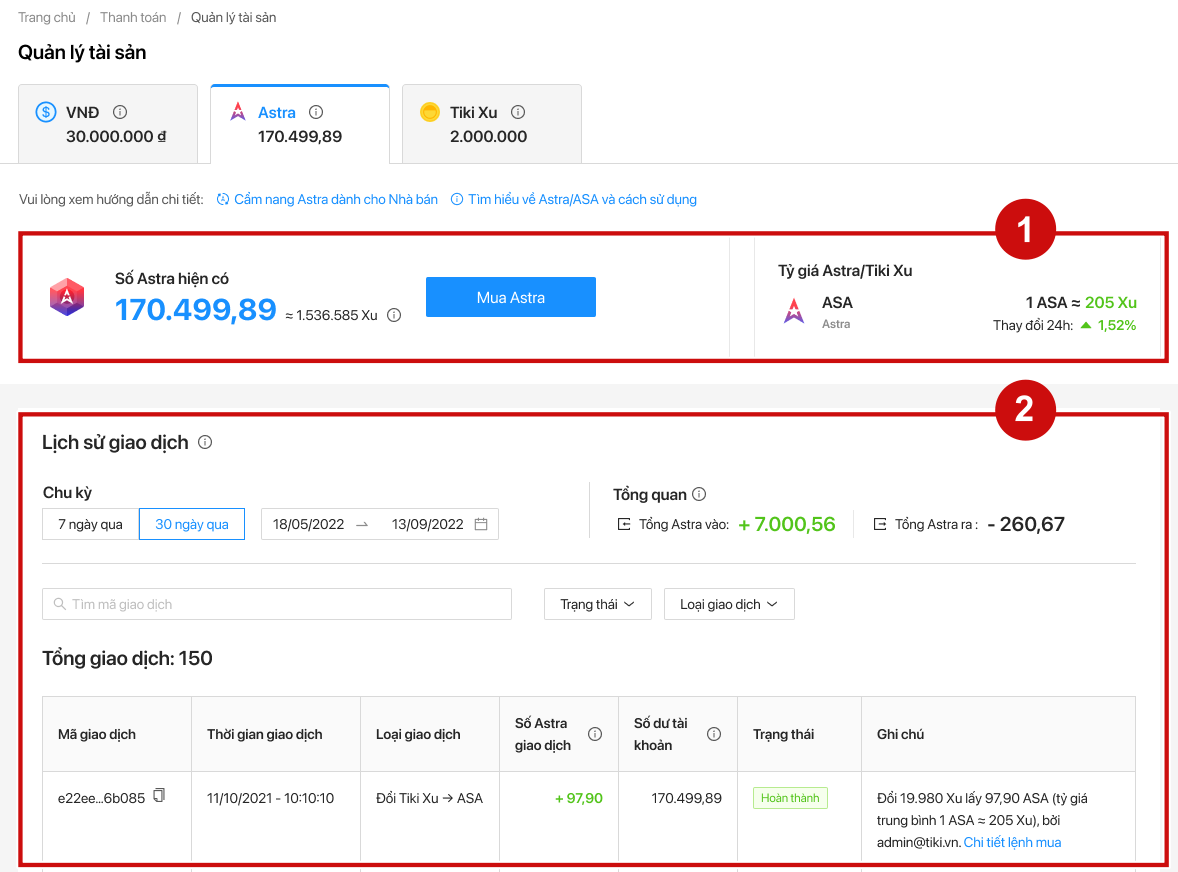Click the Mua Astra button
The image size is (1178, 872).
click(x=511, y=297)
